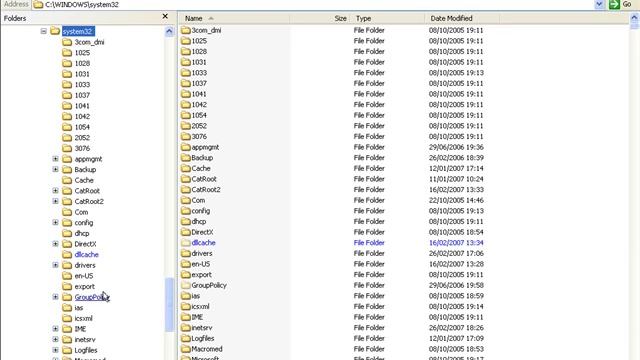Select the dllcache folder in tree
The image size is (640, 360).
click(x=87, y=254)
